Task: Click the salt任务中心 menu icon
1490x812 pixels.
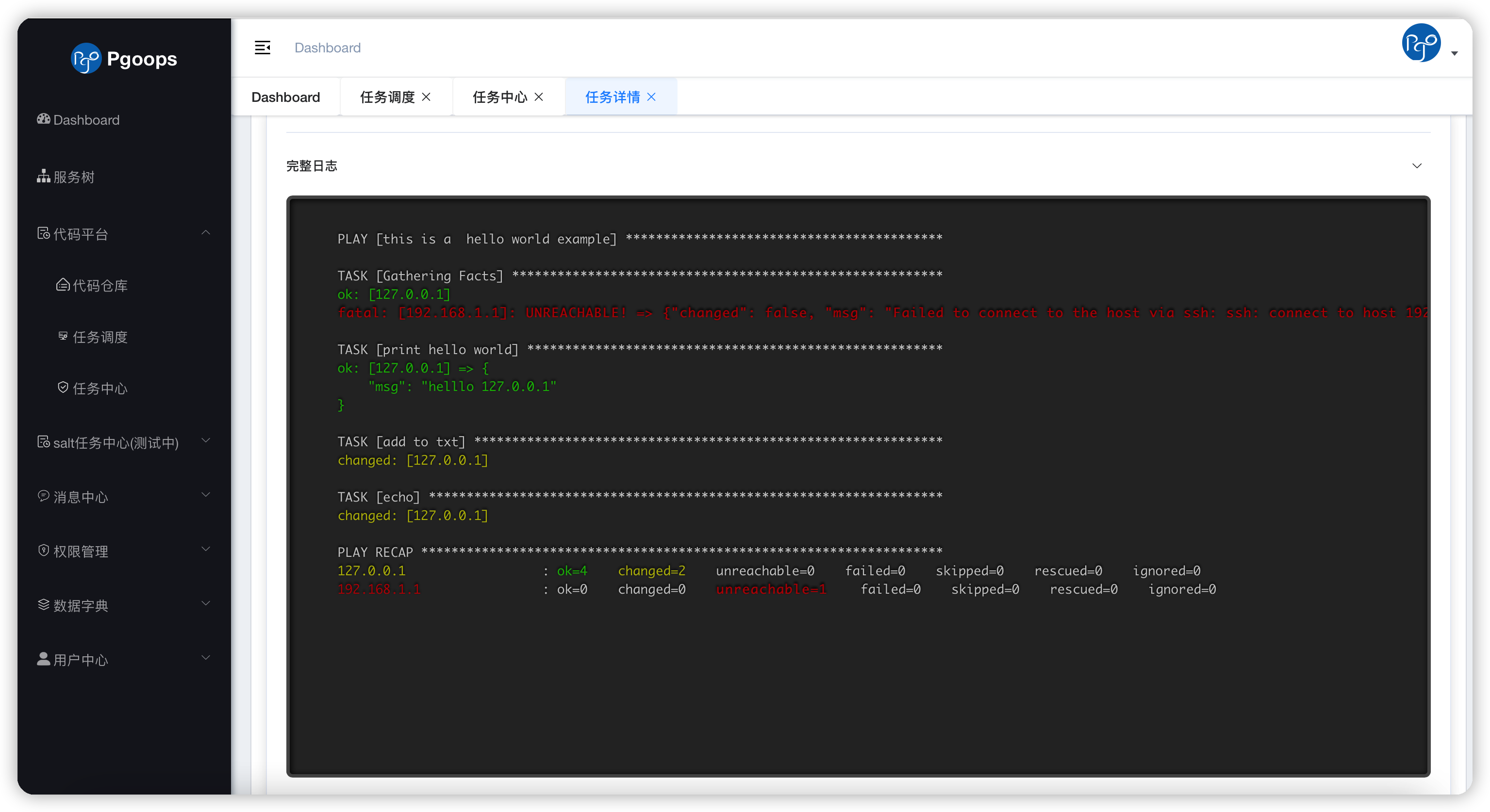Action: pos(43,441)
